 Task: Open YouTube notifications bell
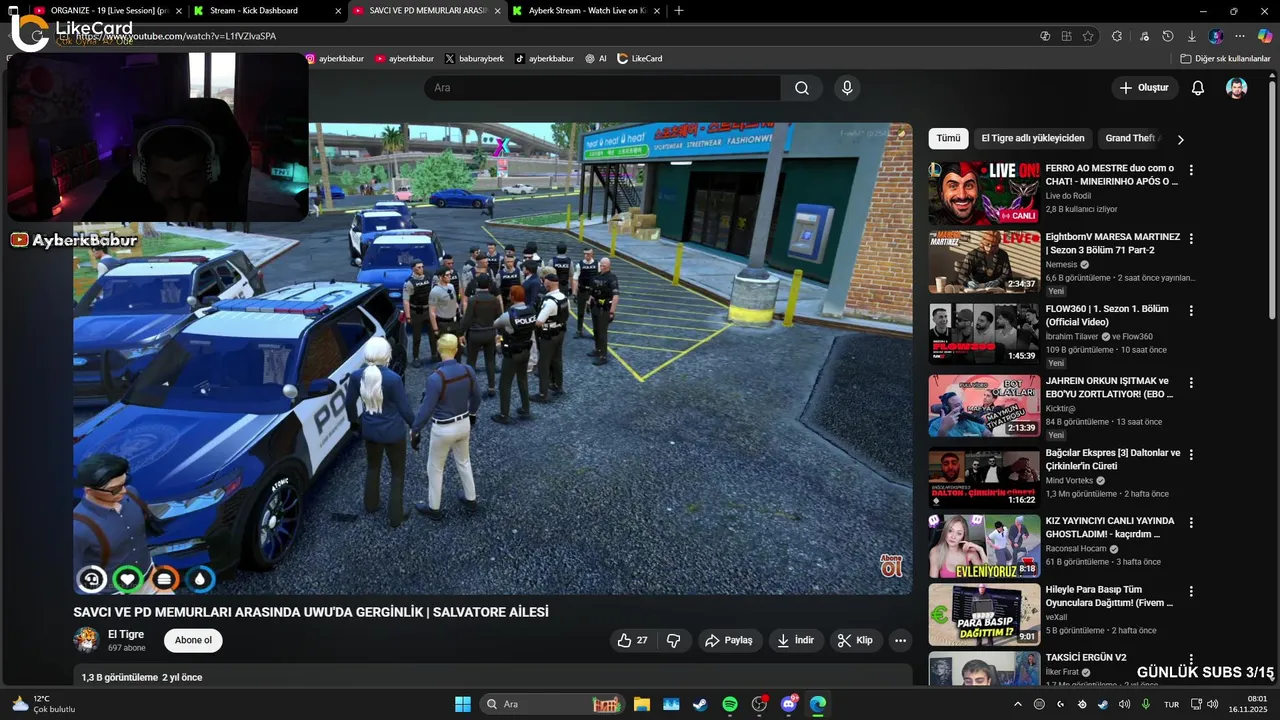[x=1198, y=88]
